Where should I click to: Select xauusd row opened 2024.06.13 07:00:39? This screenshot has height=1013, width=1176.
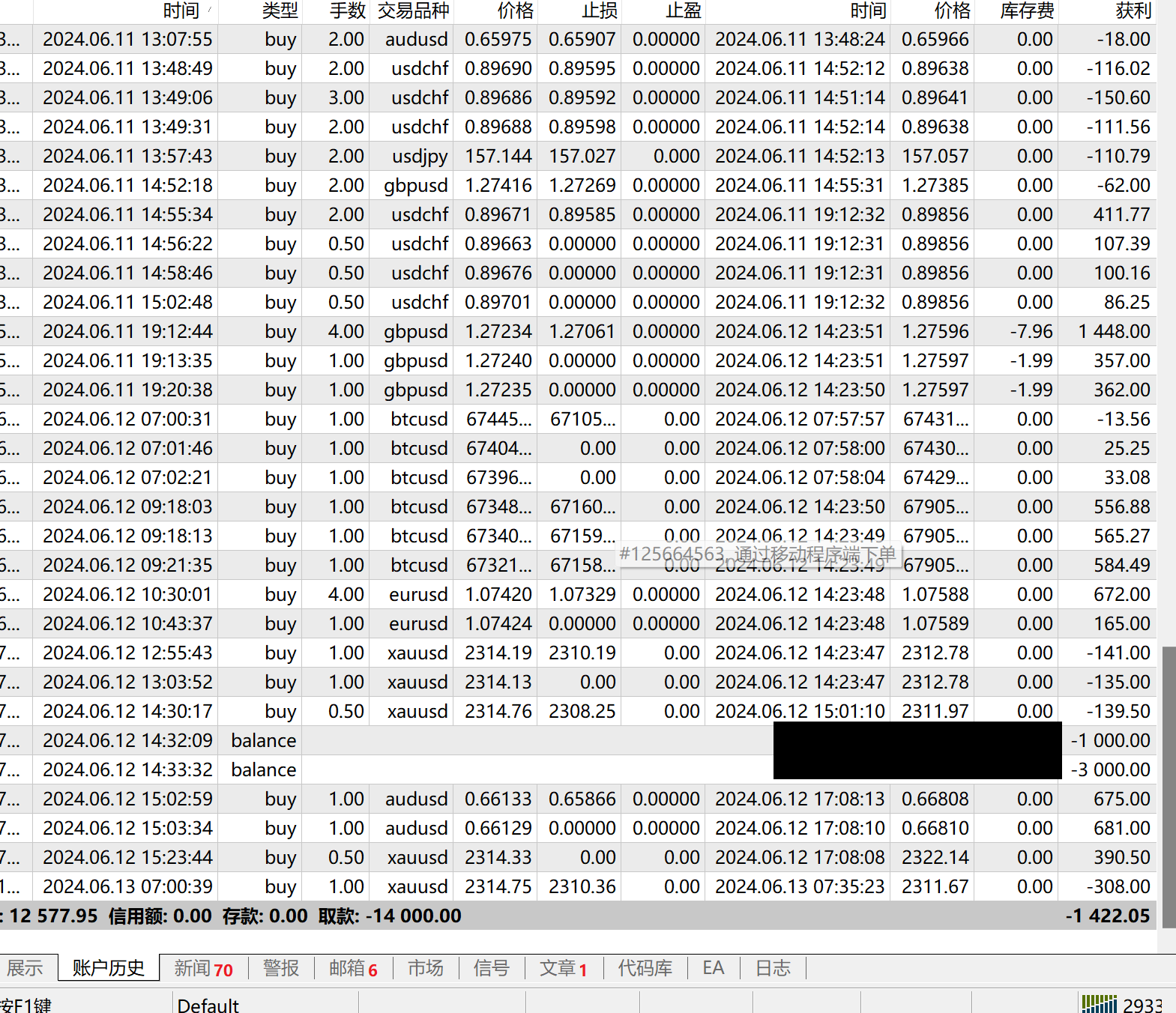577,886
